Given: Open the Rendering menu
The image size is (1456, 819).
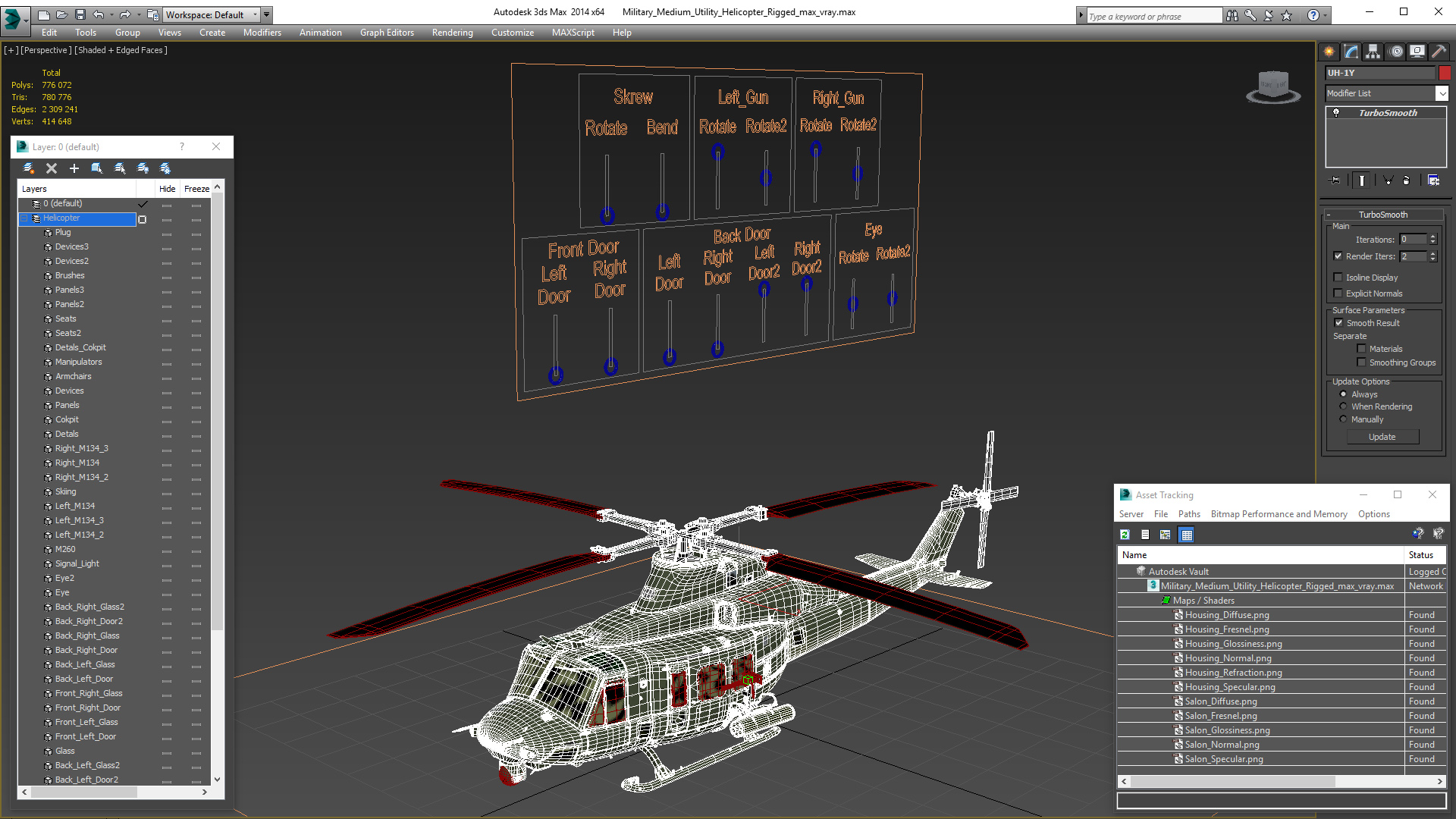Looking at the screenshot, I should click(452, 33).
